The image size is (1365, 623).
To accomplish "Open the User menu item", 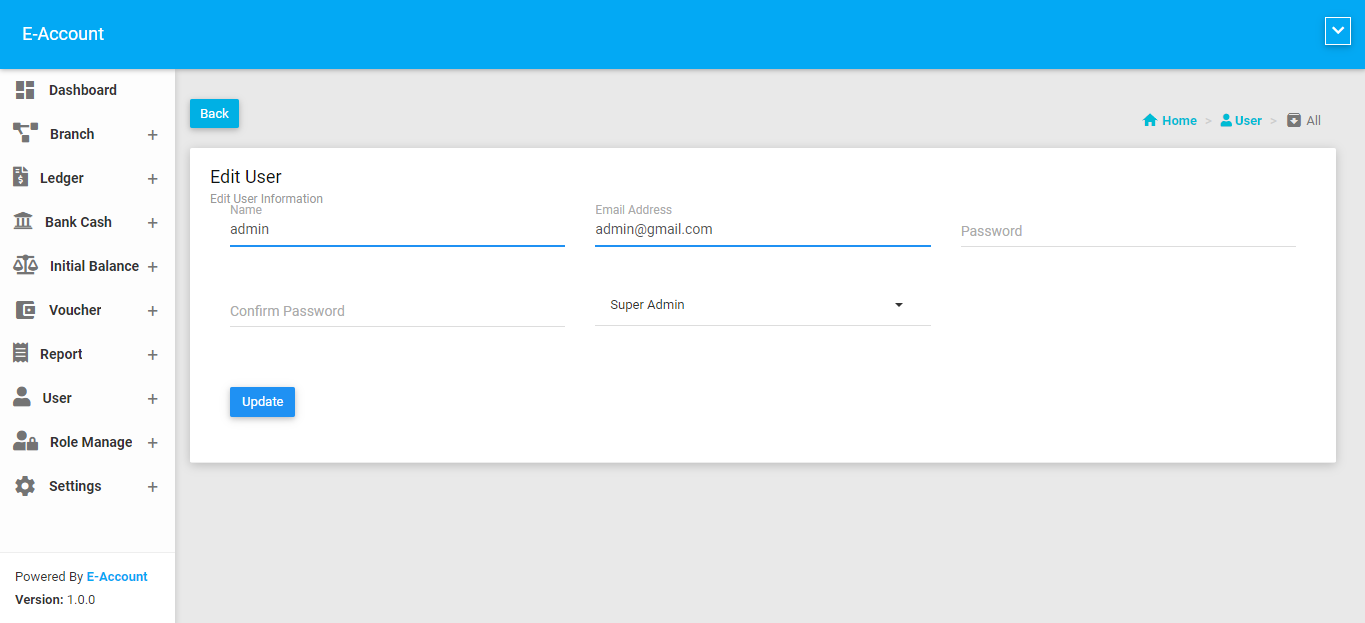I will tap(57, 398).
